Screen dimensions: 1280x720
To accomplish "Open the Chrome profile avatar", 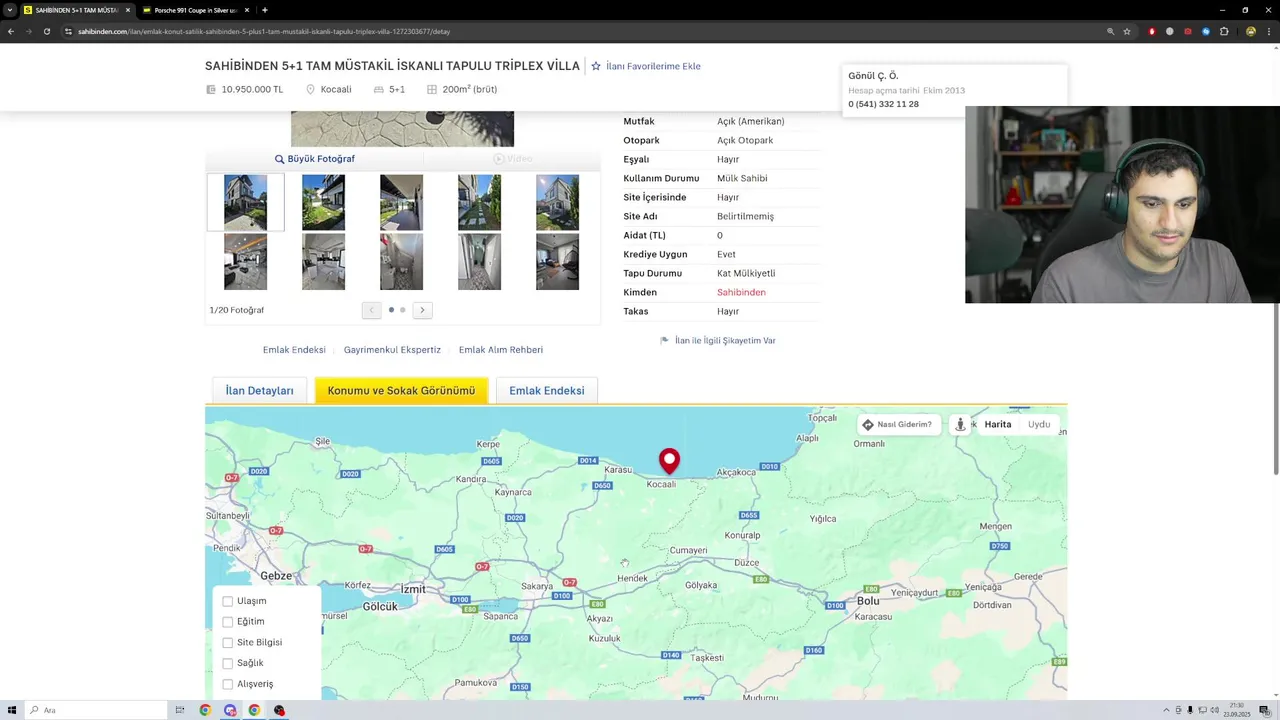I will tap(1251, 31).
